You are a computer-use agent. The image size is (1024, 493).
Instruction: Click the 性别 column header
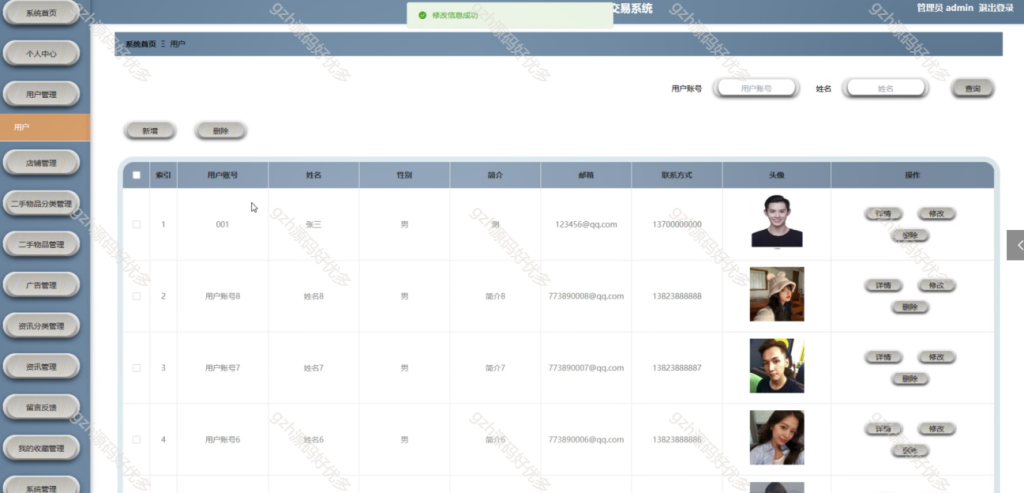(x=404, y=175)
